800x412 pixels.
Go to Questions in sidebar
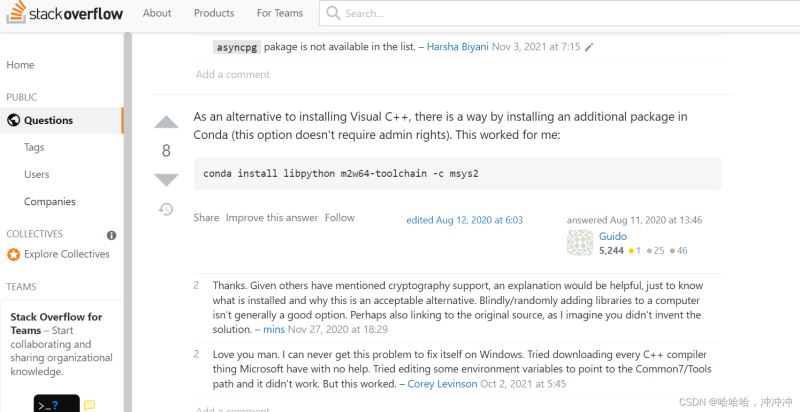[x=48, y=120]
